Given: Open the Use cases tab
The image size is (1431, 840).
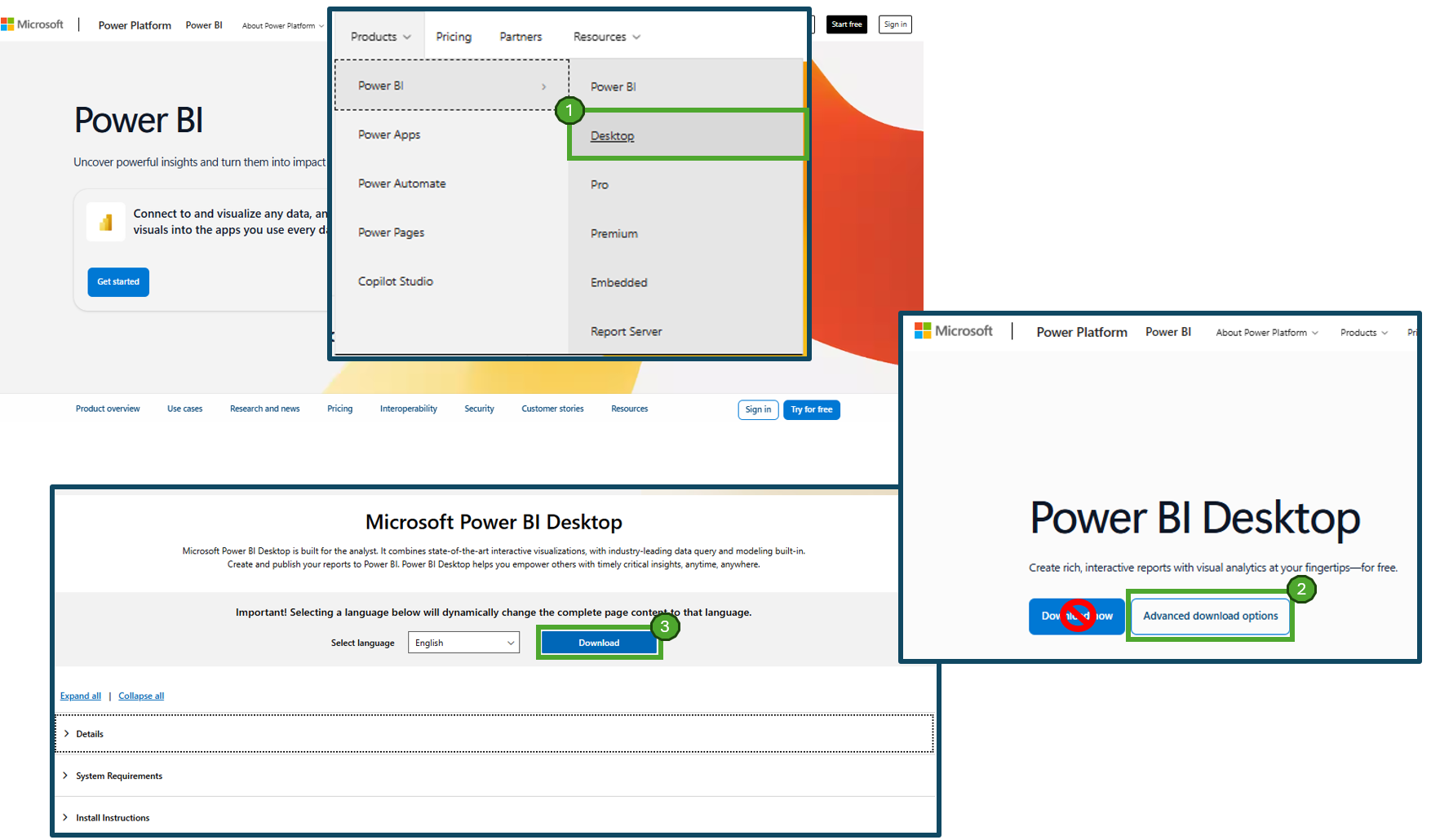Looking at the screenshot, I should click(x=184, y=409).
